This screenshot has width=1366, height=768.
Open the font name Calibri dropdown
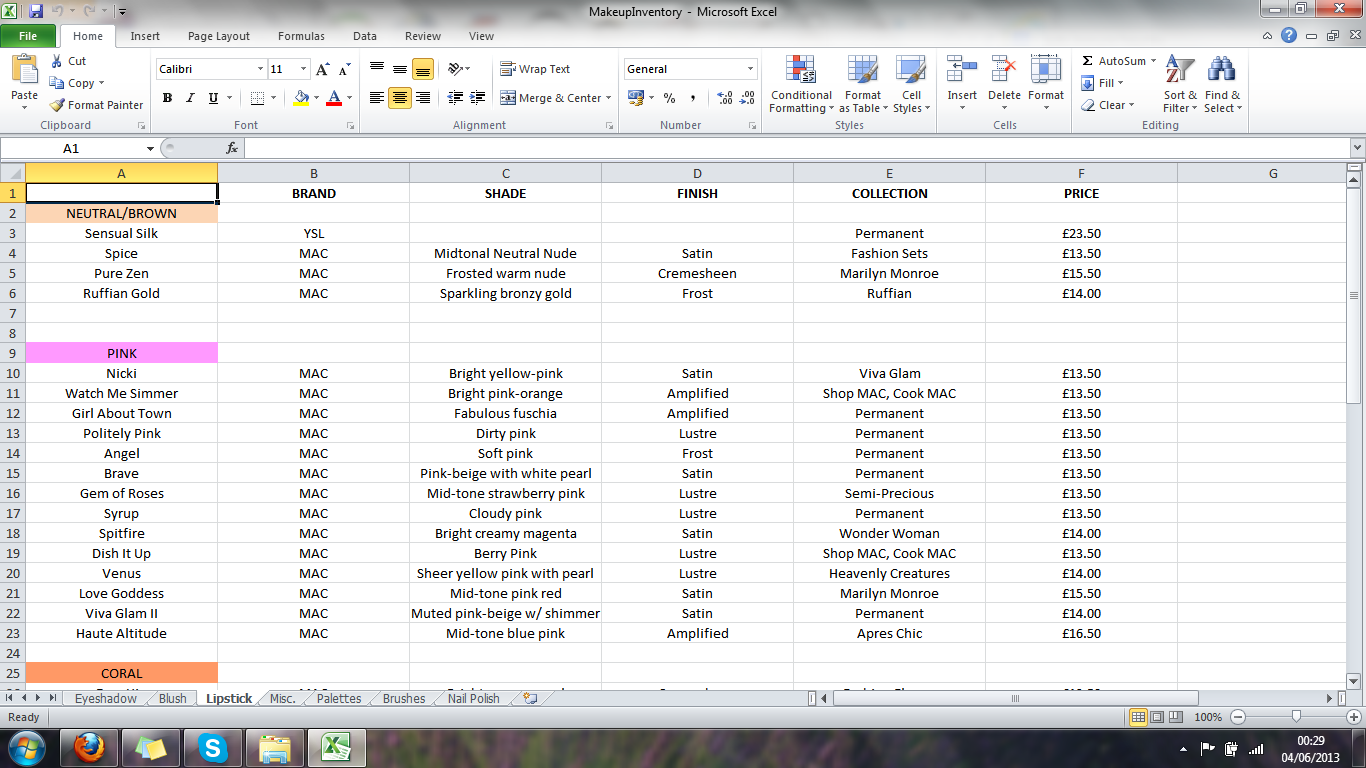[x=260, y=69]
